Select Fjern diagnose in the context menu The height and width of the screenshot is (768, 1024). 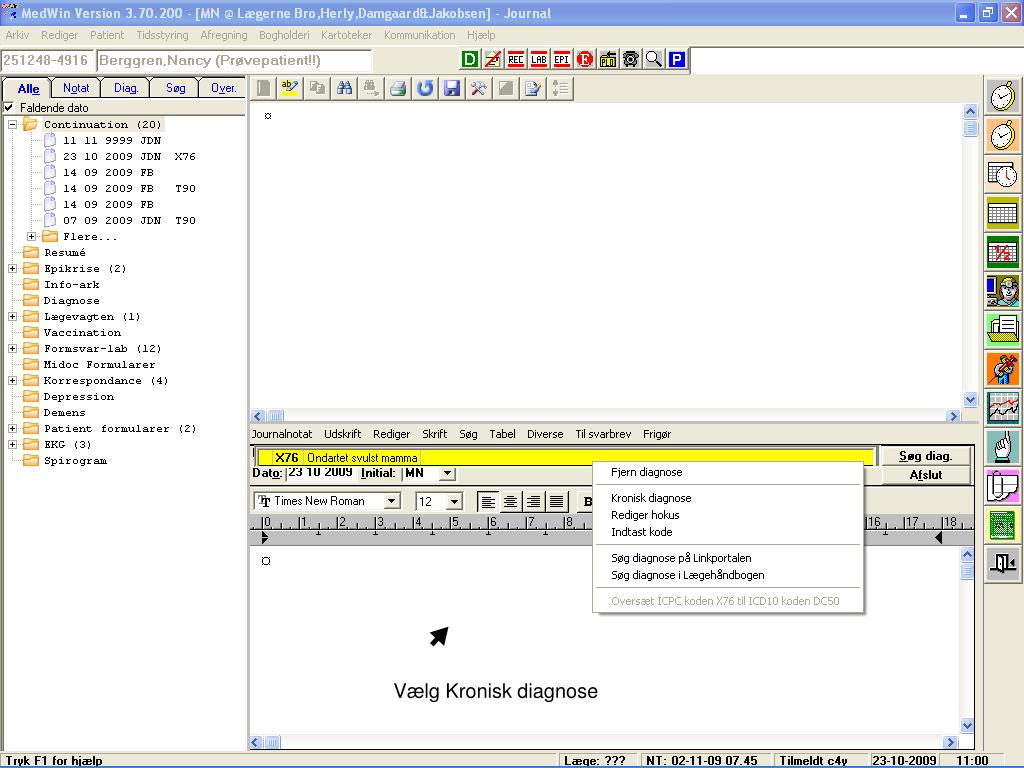point(647,472)
